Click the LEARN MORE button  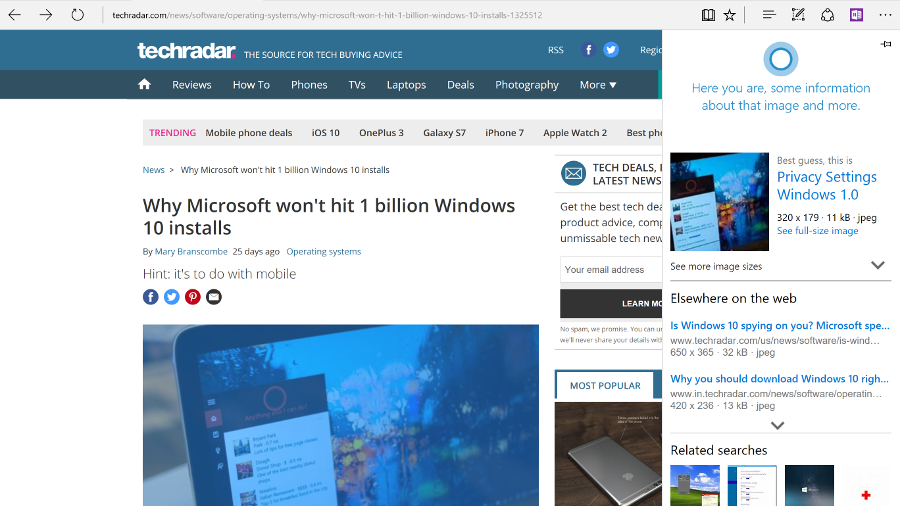pyautogui.click(x=611, y=303)
